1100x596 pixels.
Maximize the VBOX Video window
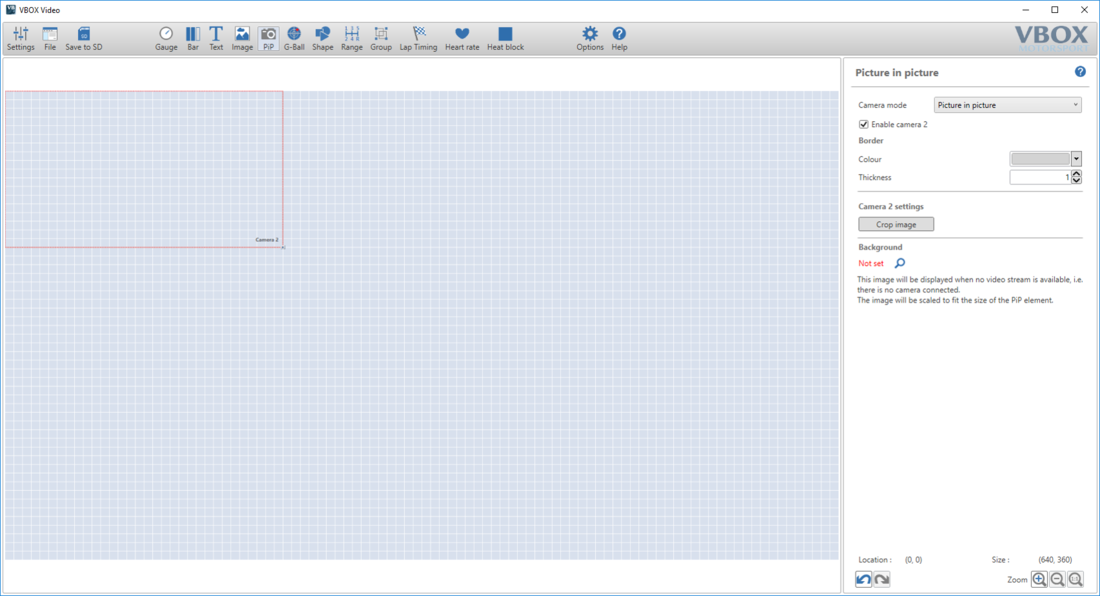1054,10
